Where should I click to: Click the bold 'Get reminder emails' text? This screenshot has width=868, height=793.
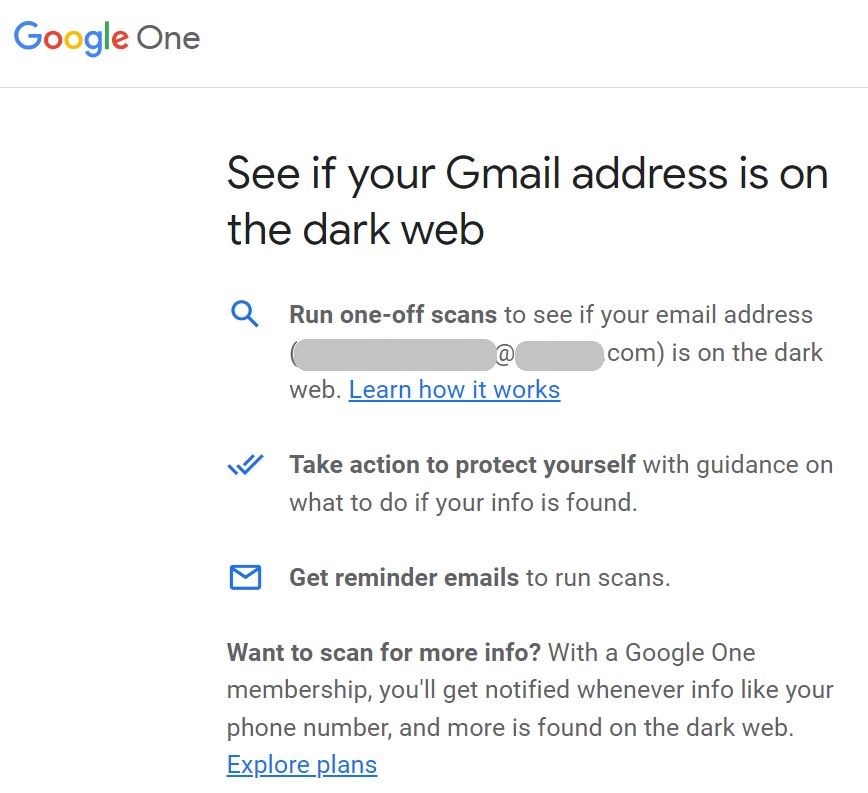pyautogui.click(x=404, y=578)
